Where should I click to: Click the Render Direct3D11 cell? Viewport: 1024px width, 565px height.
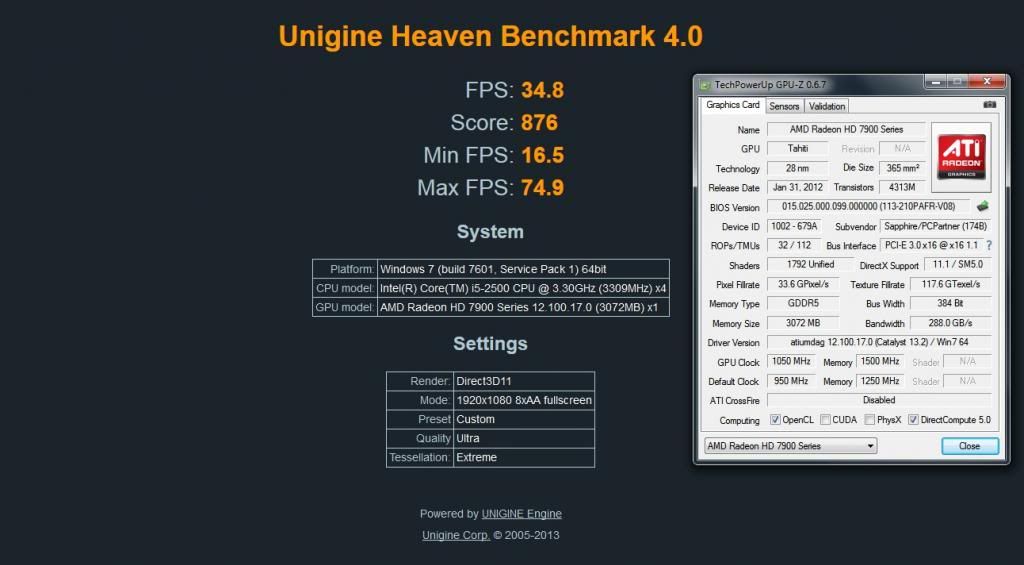coord(524,381)
